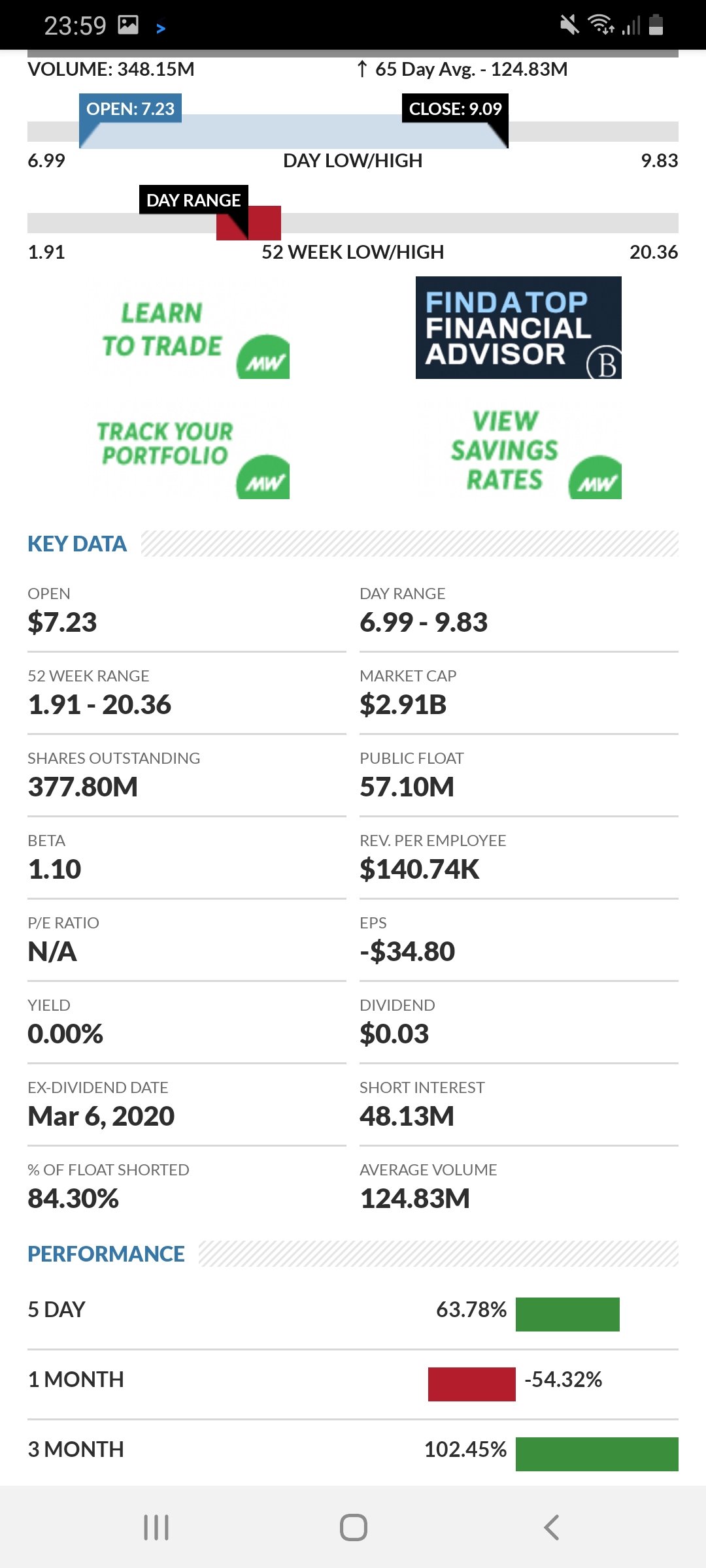Screen dimensions: 706x1568
Task: Tap the cellular signal bars icon
Action: pyautogui.click(x=631, y=26)
